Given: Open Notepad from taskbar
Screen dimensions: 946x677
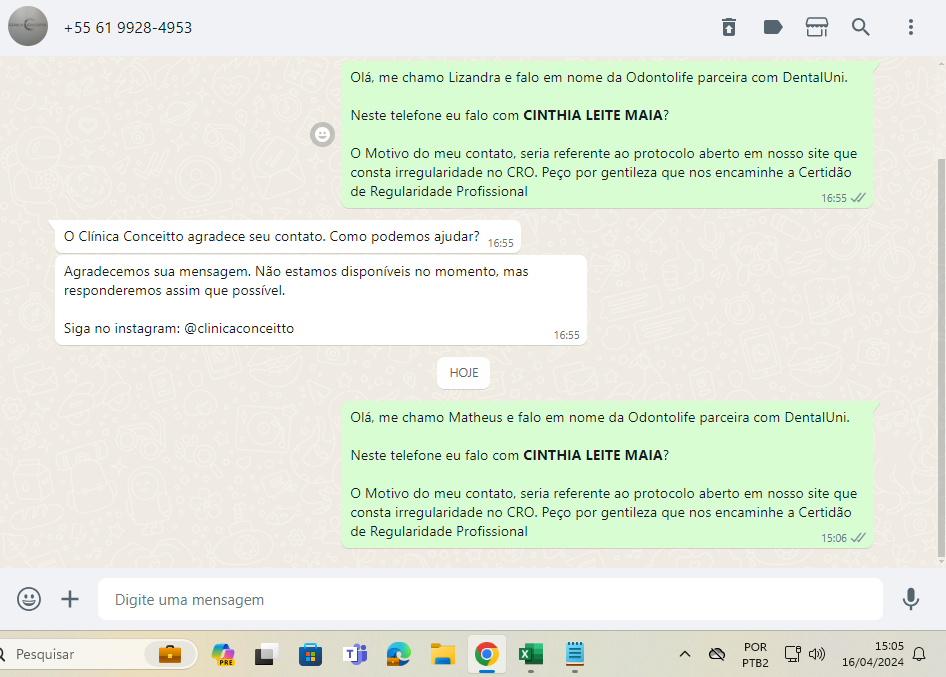Looking at the screenshot, I should pos(574,654).
